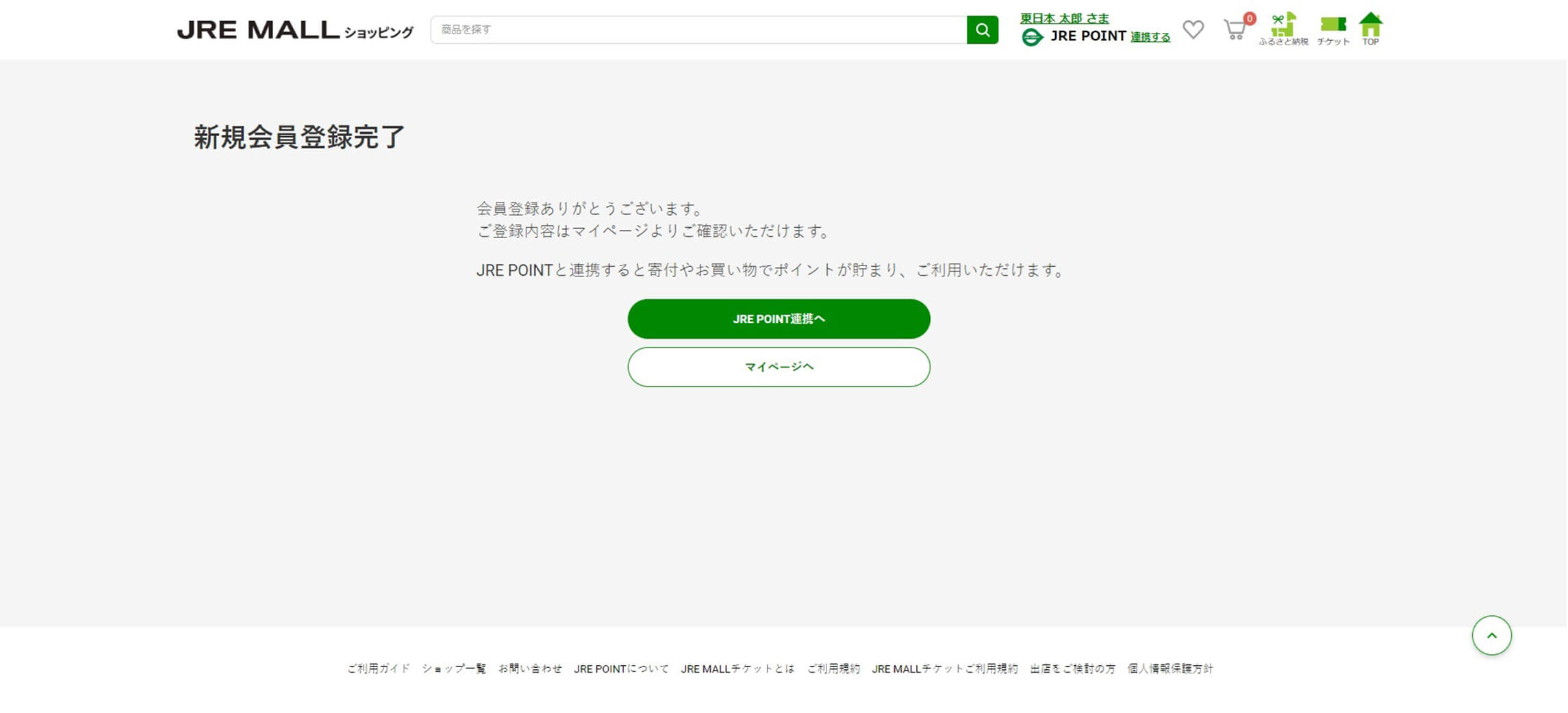
Task: Open the 東日本 太郎 さま account link
Action: [1064, 18]
